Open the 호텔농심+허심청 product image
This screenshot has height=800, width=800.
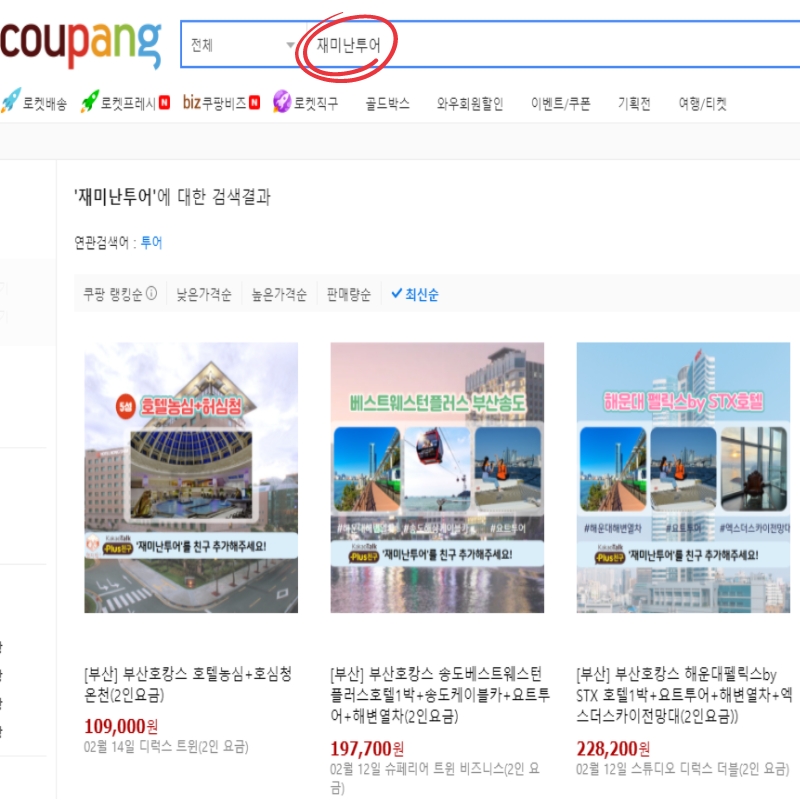191,478
